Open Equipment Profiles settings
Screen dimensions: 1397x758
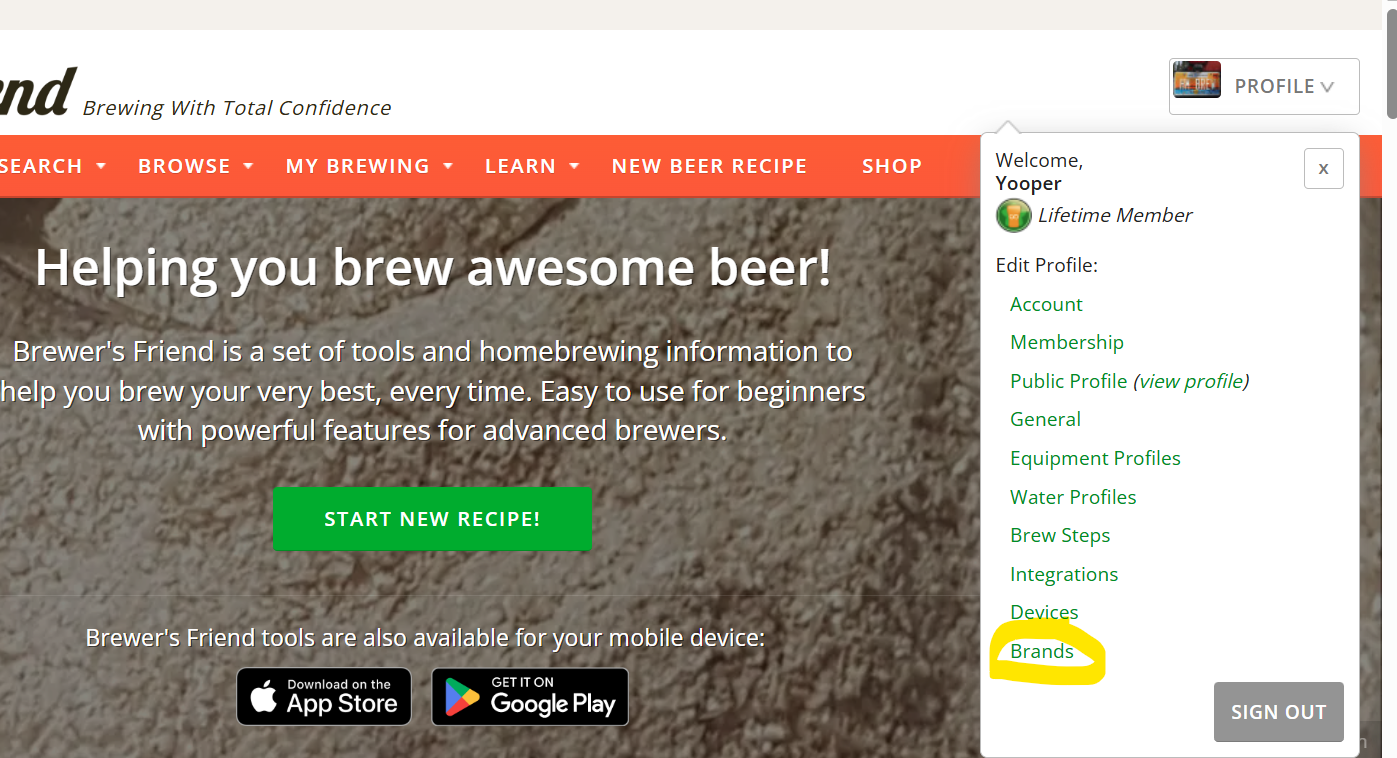tap(1095, 458)
